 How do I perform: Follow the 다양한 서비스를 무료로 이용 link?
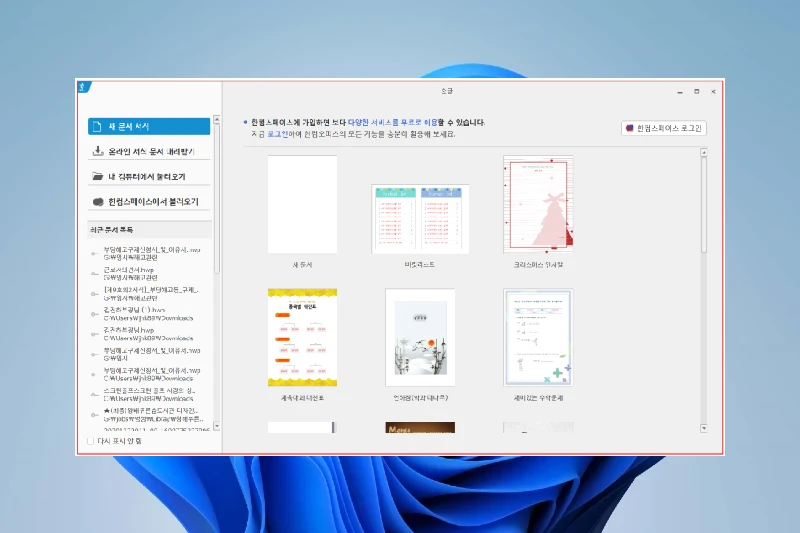[392, 122]
